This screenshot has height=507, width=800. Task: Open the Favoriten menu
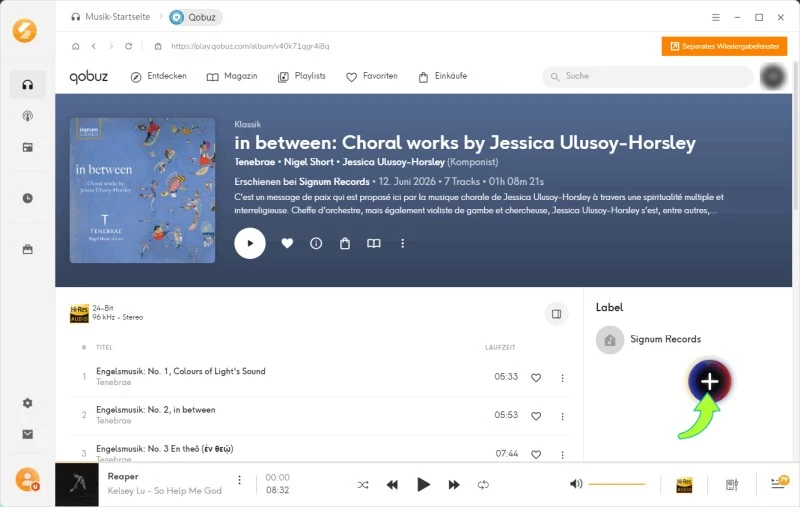pos(371,76)
